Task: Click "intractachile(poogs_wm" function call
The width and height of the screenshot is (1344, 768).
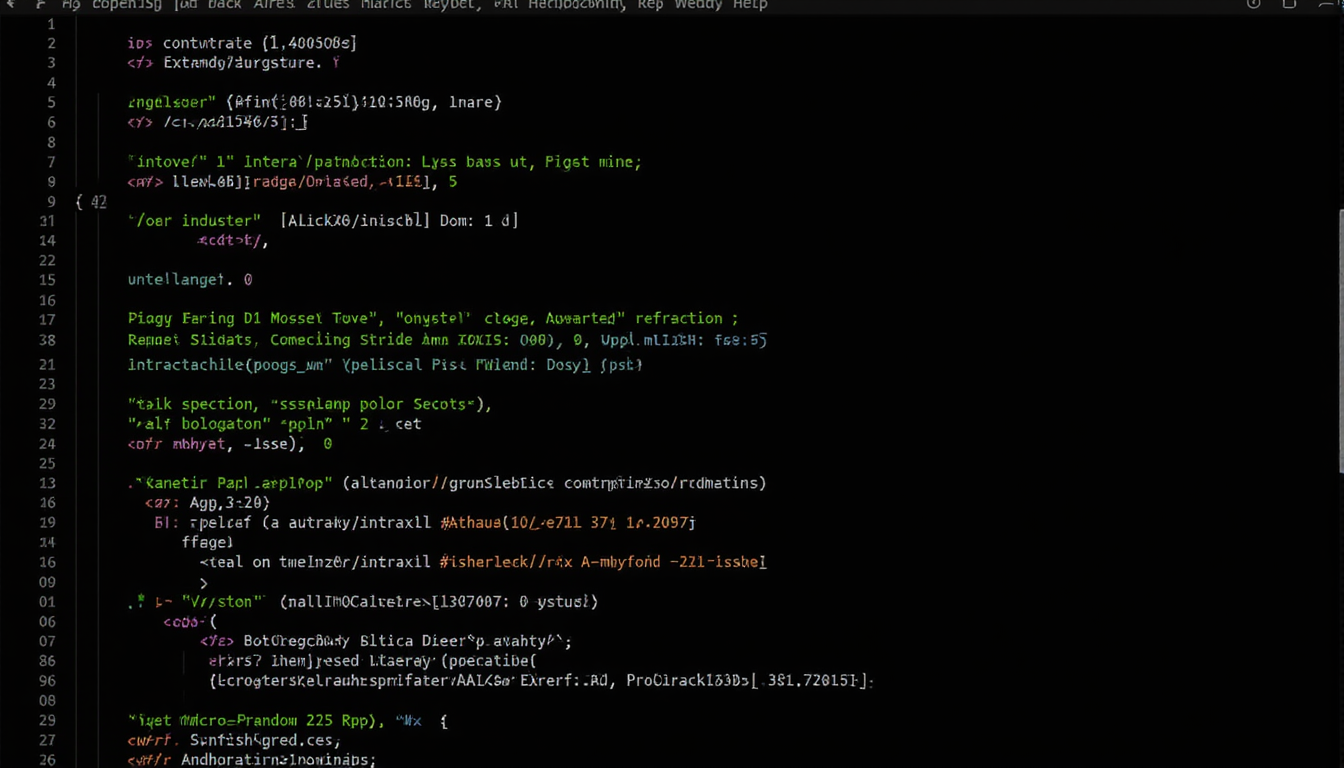Action: click(230, 365)
